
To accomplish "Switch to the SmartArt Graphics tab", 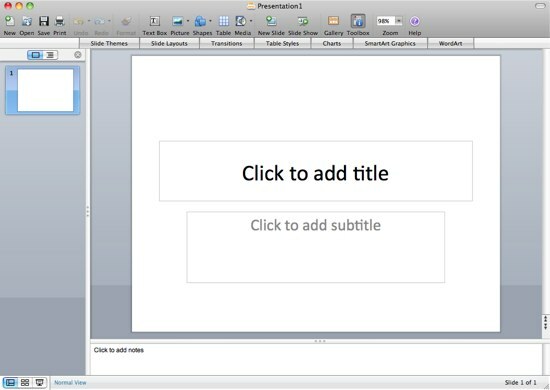I will [390, 43].
